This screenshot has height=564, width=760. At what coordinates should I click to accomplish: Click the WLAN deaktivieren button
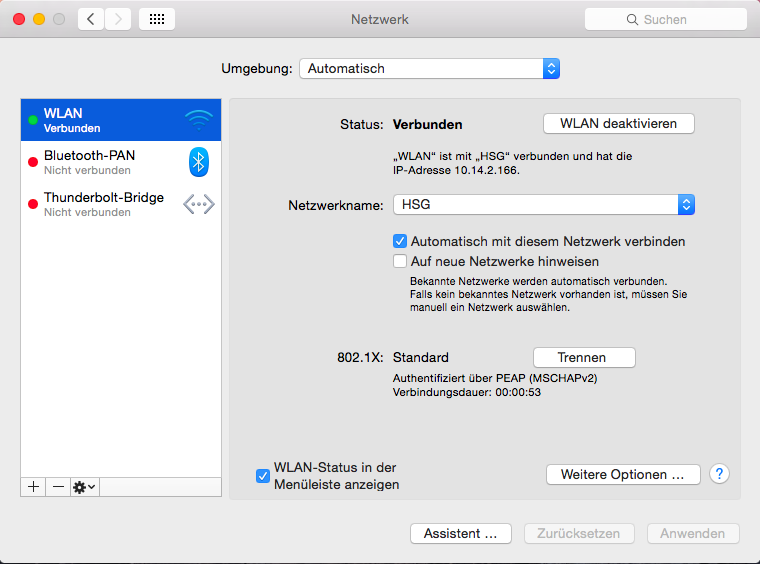coord(618,124)
